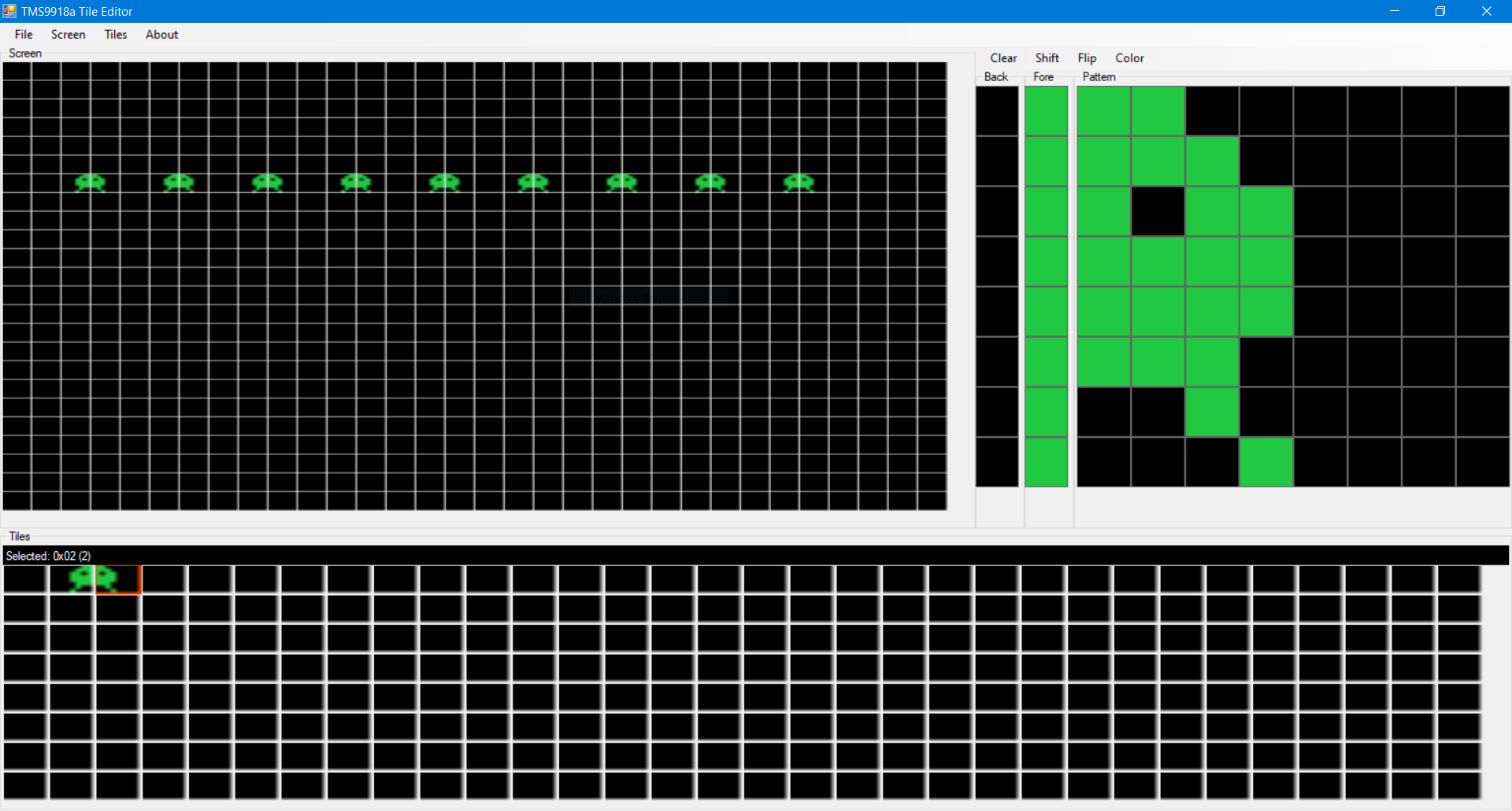Viewport: 1512px width, 811px height.
Task: Toggle the black hole pixel inside the green alien pattern
Action: (1158, 211)
